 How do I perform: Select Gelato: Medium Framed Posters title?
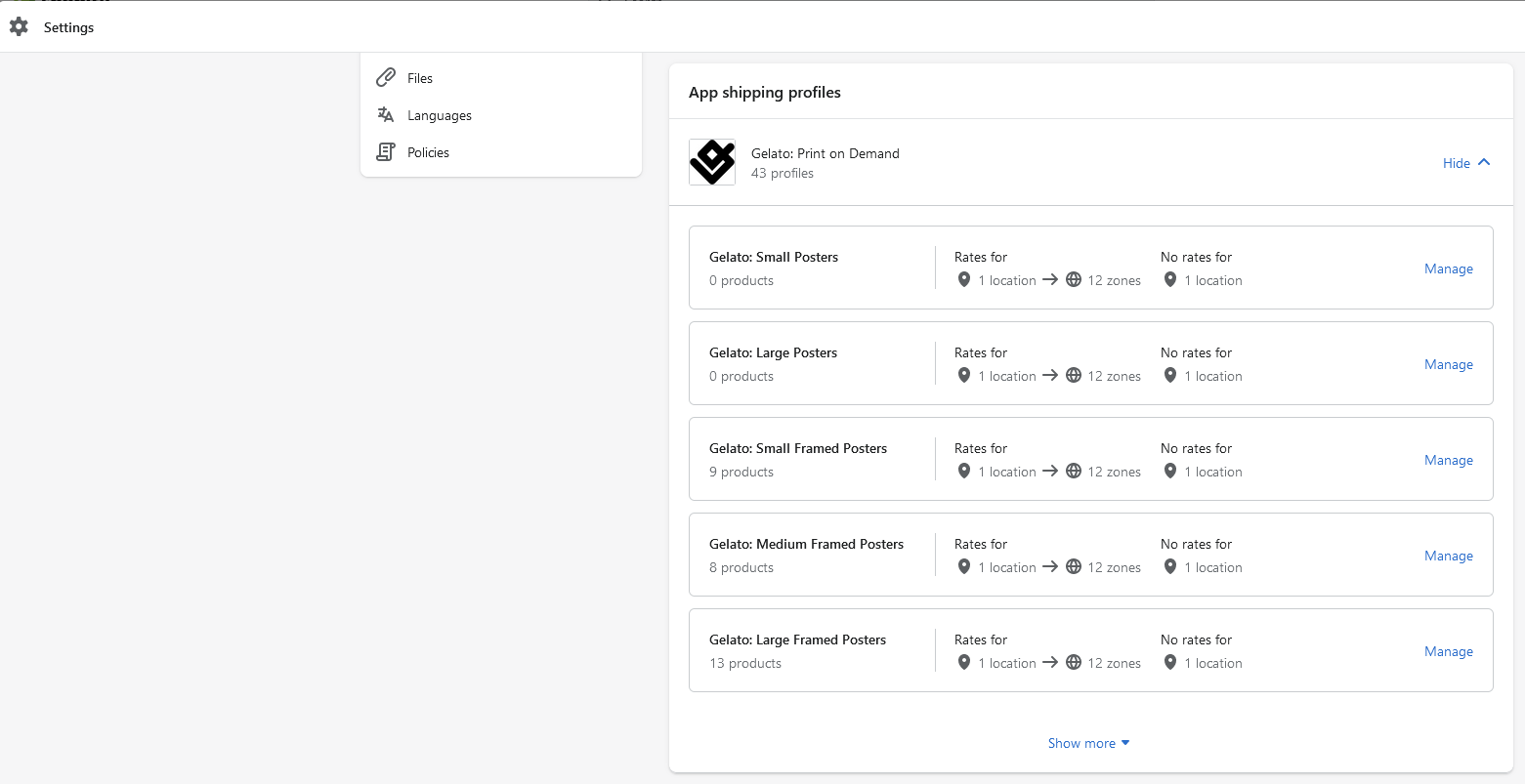coord(807,544)
